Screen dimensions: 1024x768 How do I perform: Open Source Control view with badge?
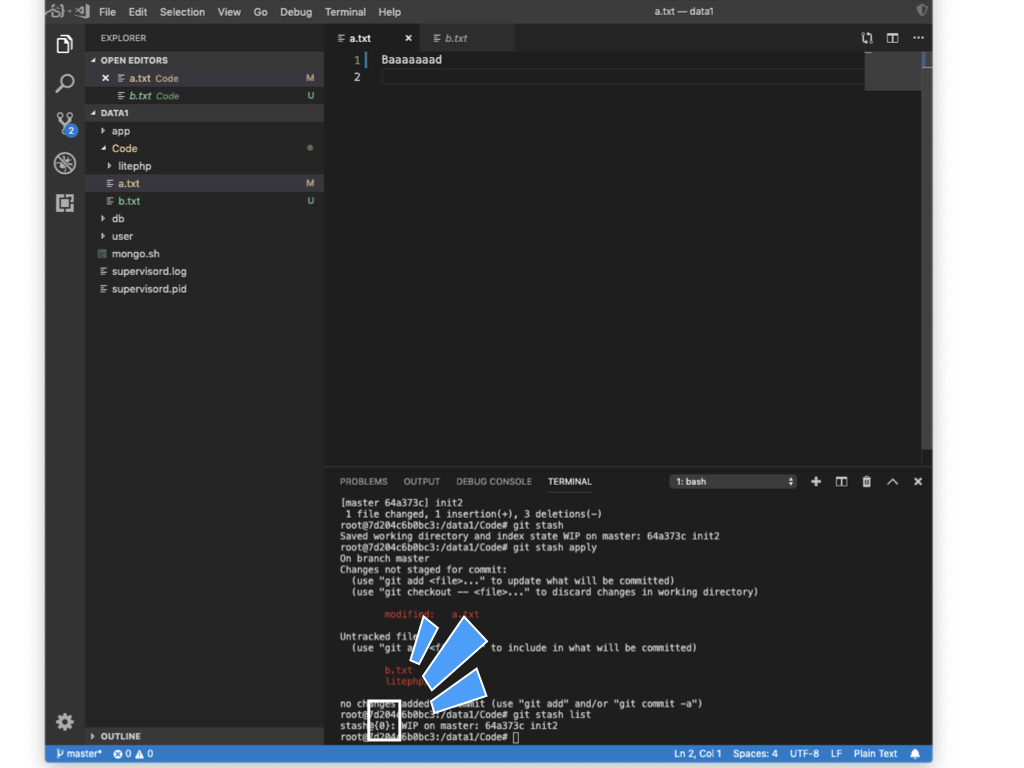[x=65, y=123]
